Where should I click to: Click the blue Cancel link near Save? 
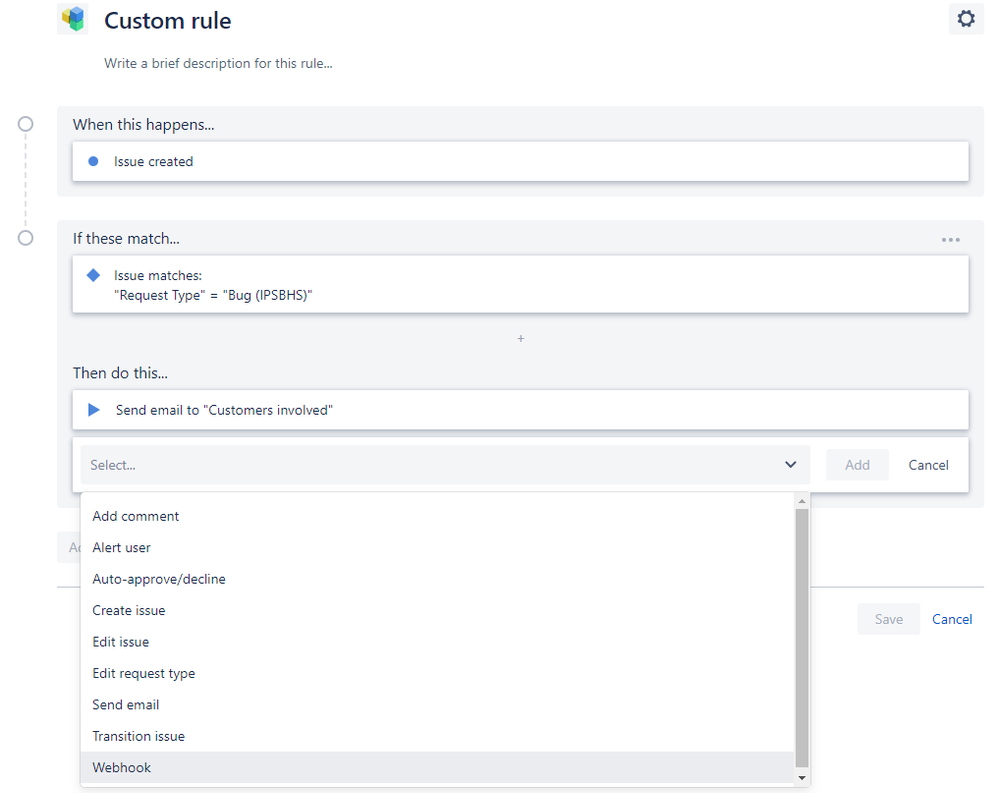[952, 618]
